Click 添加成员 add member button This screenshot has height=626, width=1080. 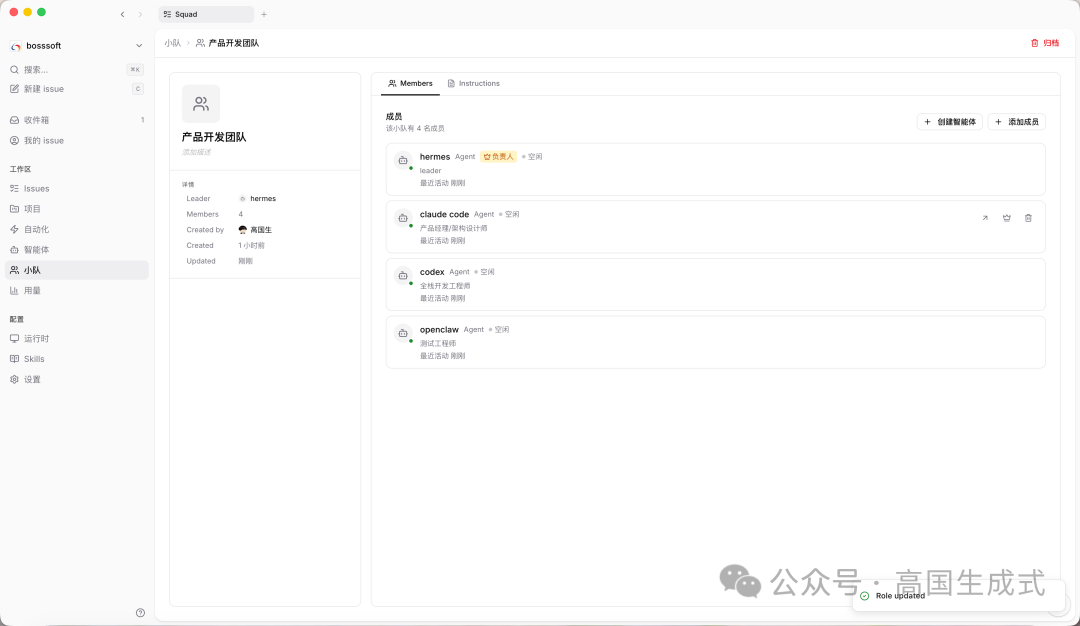pyautogui.click(x=1017, y=122)
